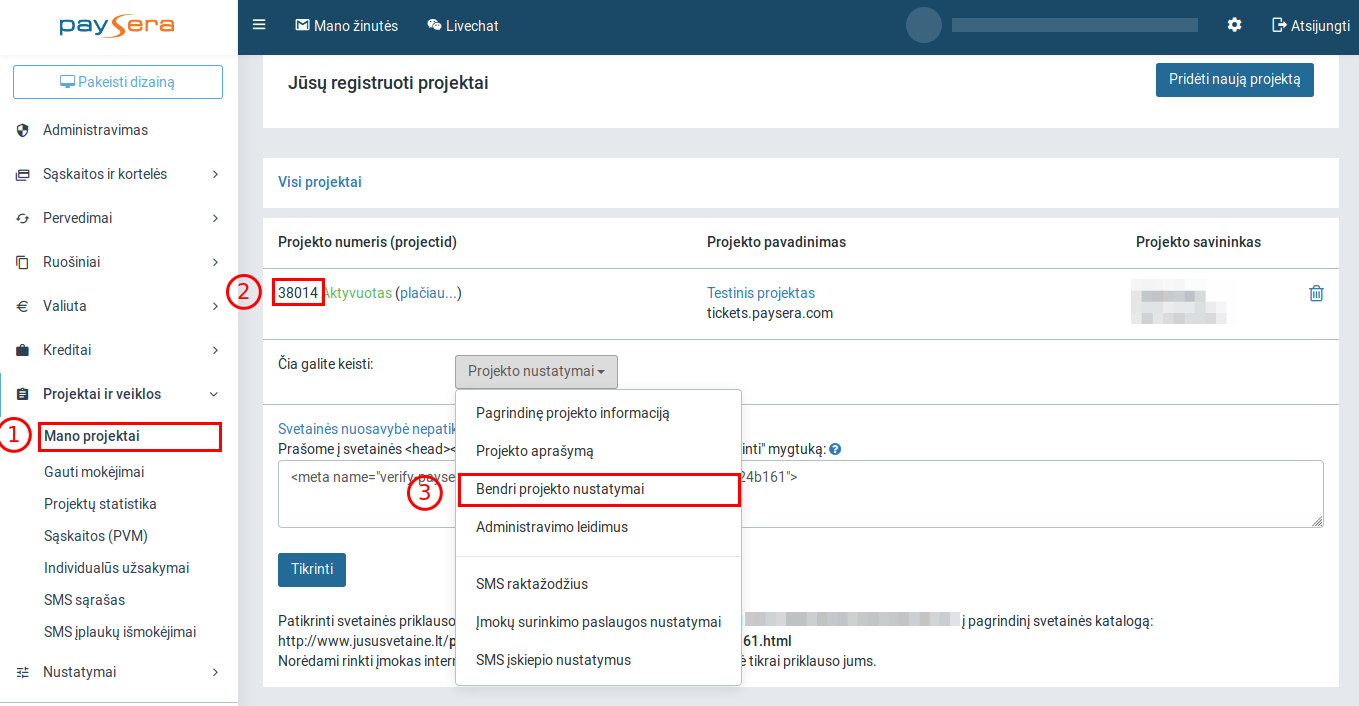The width and height of the screenshot is (1359, 706).
Task: Click the Paysera logo
Action: click(x=117, y=26)
